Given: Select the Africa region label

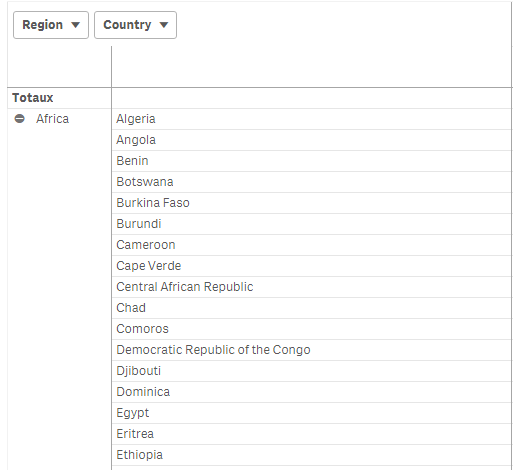Looking at the screenshot, I should click(x=53, y=119).
